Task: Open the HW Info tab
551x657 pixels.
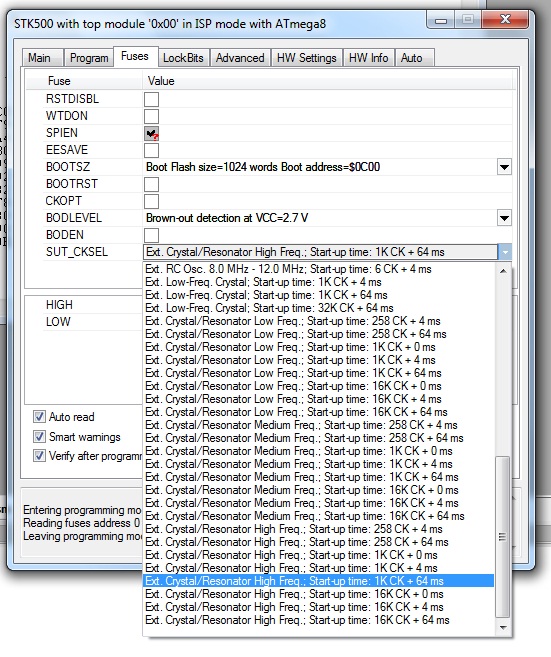Action: pyautogui.click(x=369, y=58)
